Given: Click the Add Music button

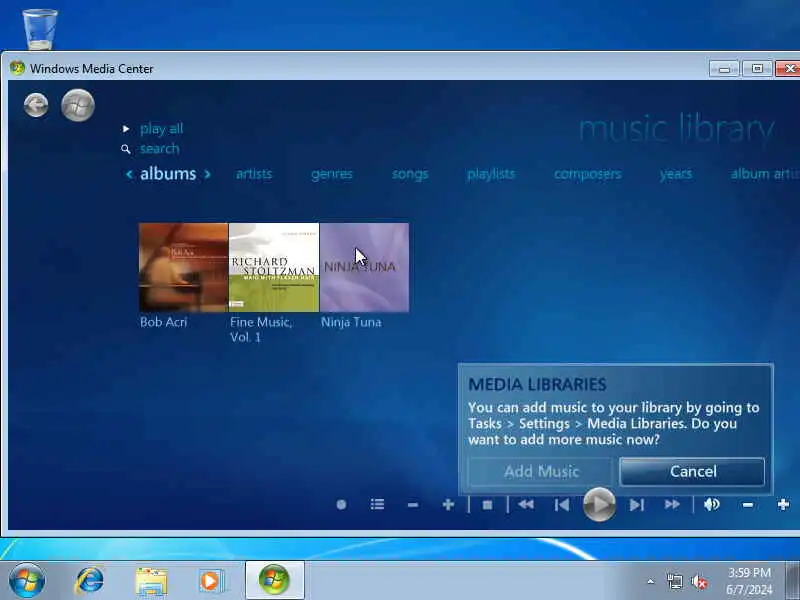Looking at the screenshot, I should pyautogui.click(x=541, y=471).
